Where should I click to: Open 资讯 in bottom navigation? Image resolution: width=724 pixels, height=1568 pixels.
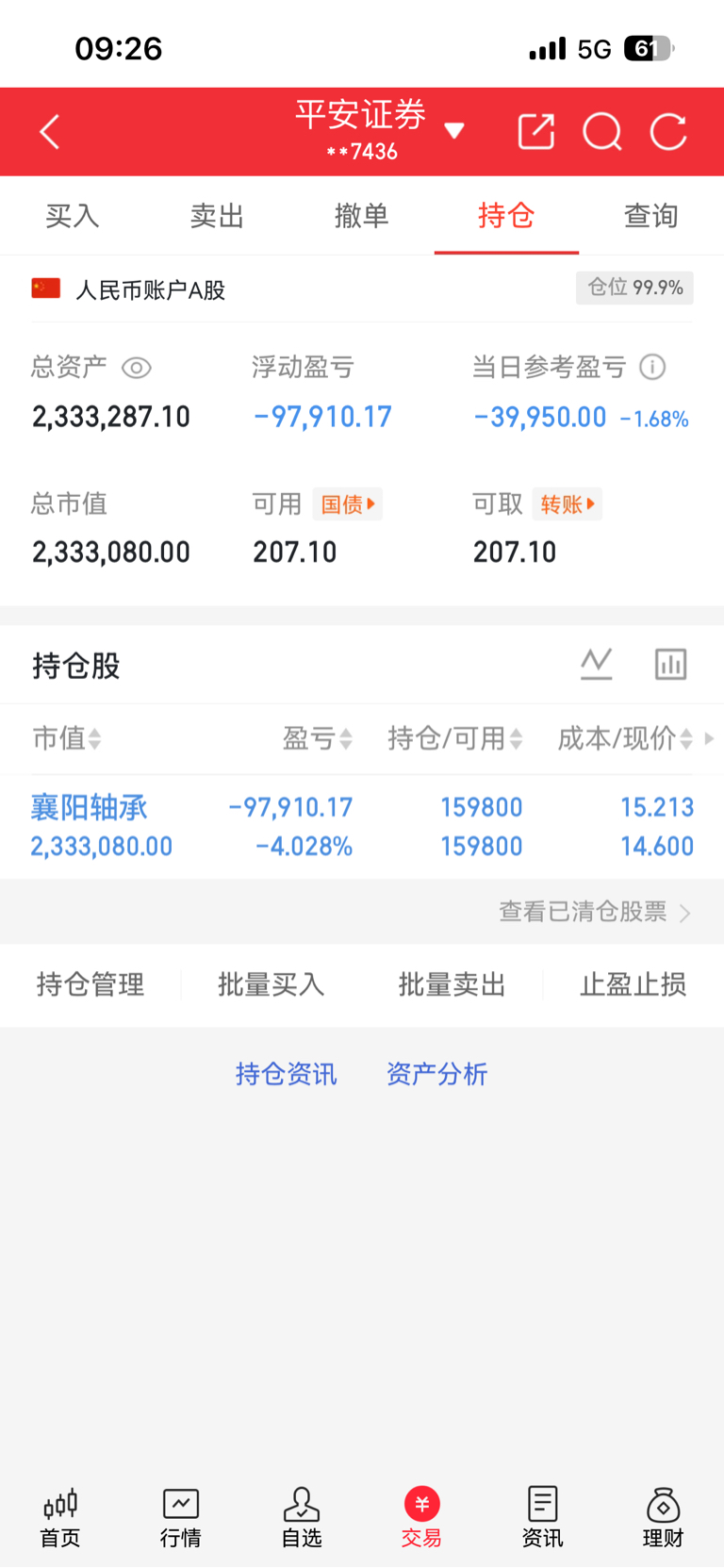click(x=542, y=1518)
